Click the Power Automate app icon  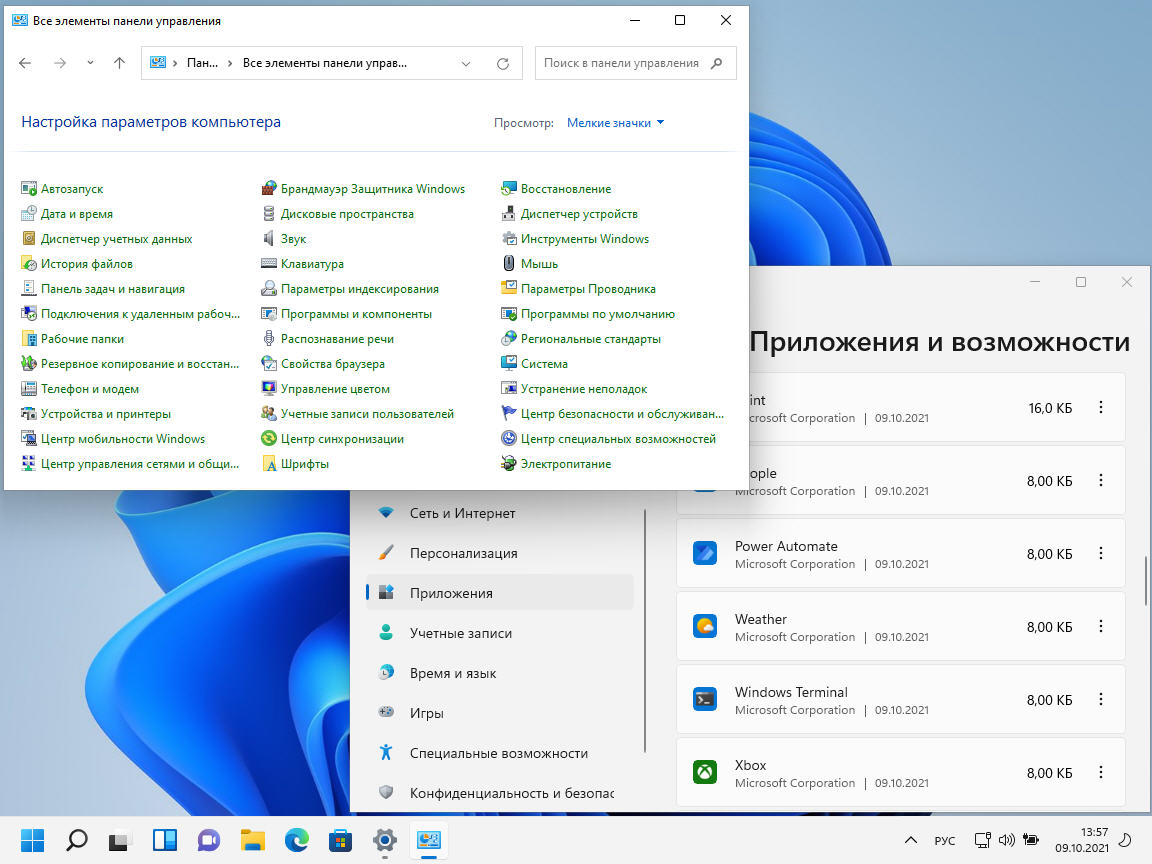point(705,554)
